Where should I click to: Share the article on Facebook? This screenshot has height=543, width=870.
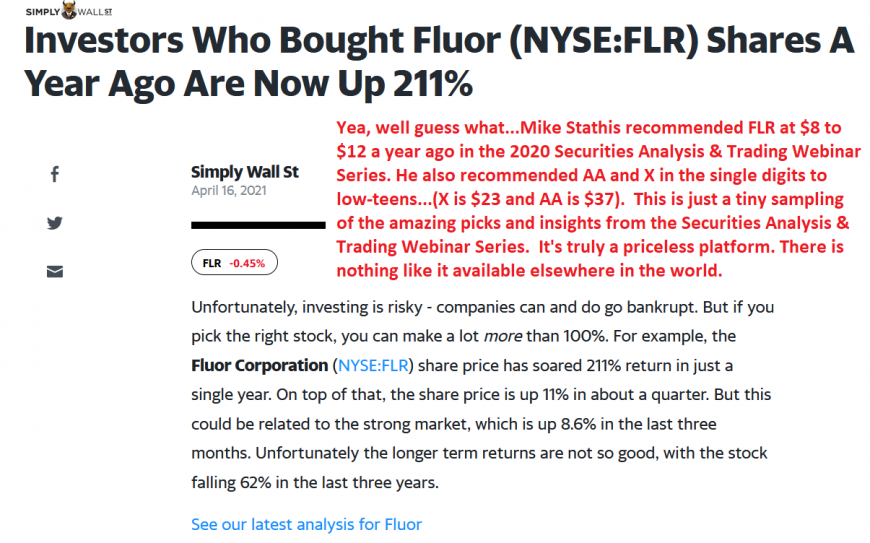coord(55,175)
